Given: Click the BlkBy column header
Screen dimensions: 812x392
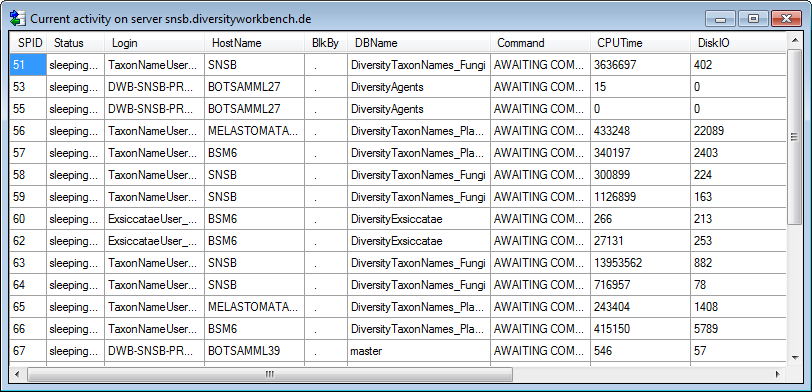Looking at the screenshot, I should (326, 43).
